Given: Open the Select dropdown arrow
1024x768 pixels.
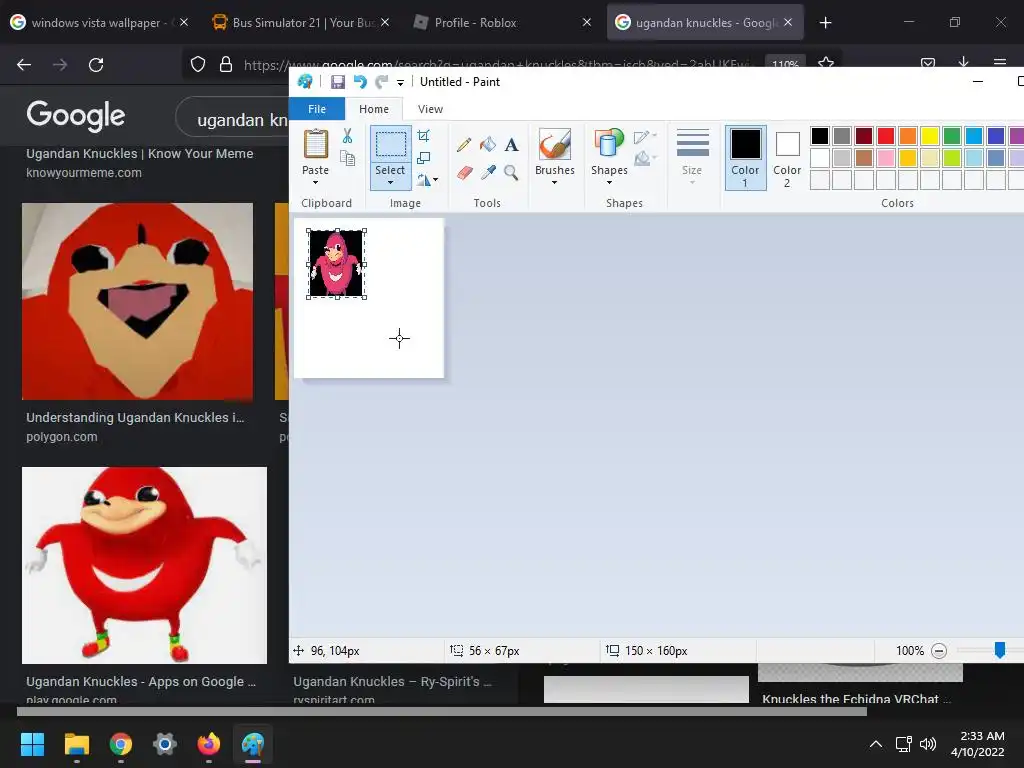Looking at the screenshot, I should click(391, 182).
